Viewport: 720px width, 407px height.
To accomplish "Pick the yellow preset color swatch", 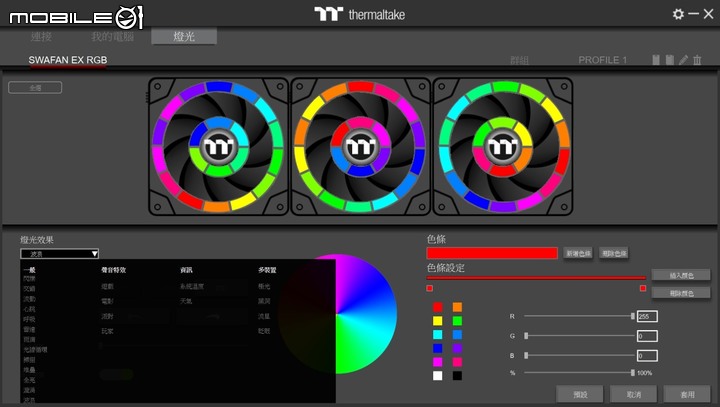I will tap(438, 321).
